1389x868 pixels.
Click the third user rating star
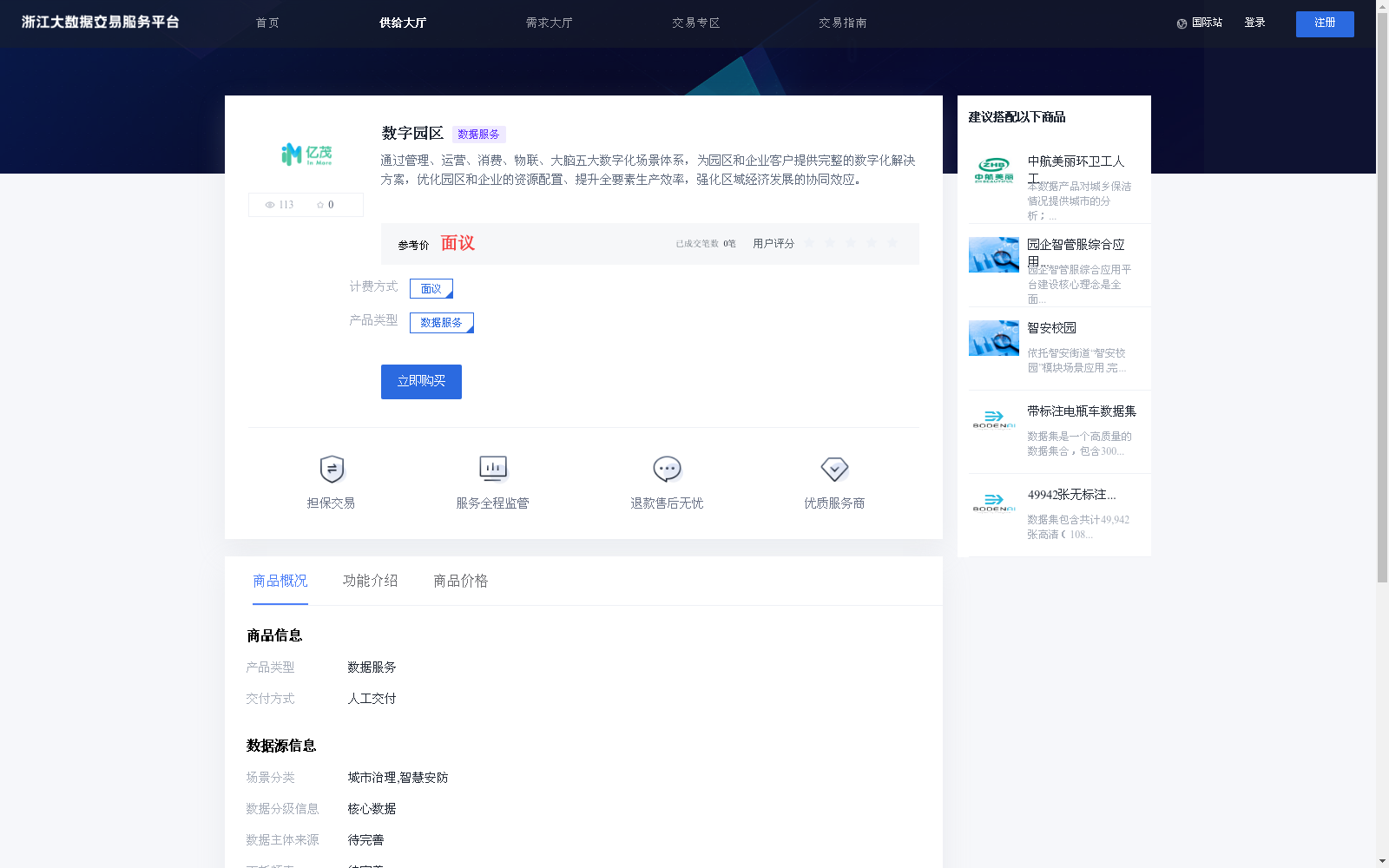click(x=851, y=243)
